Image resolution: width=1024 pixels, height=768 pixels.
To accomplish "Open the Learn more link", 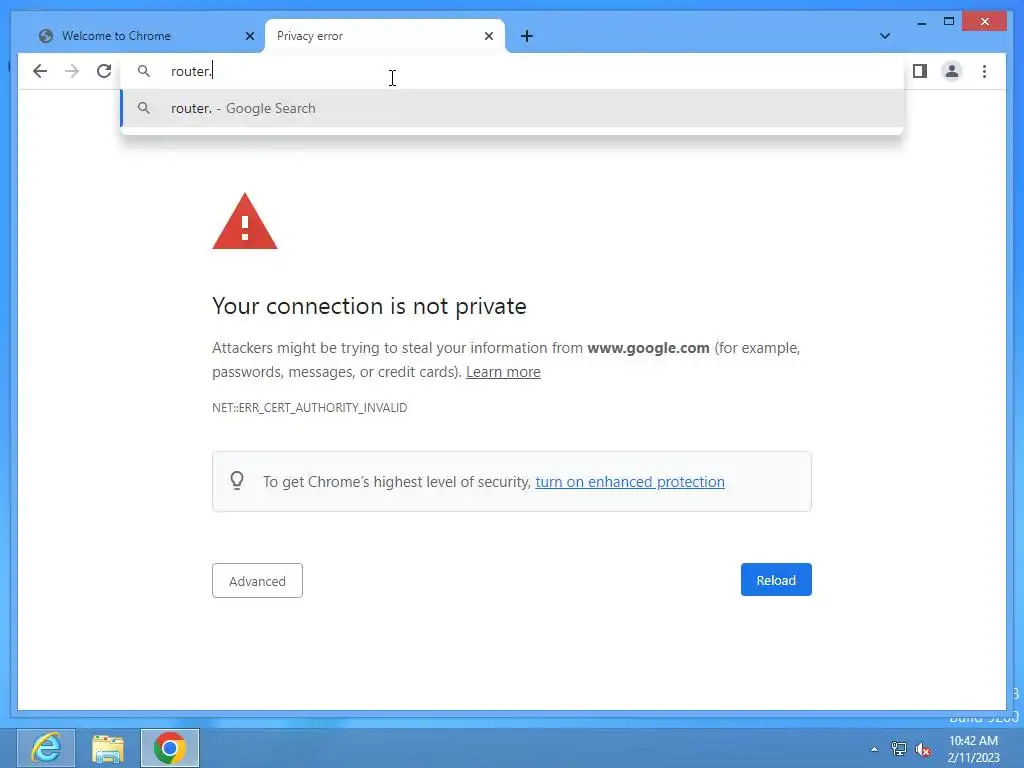I will 503,372.
